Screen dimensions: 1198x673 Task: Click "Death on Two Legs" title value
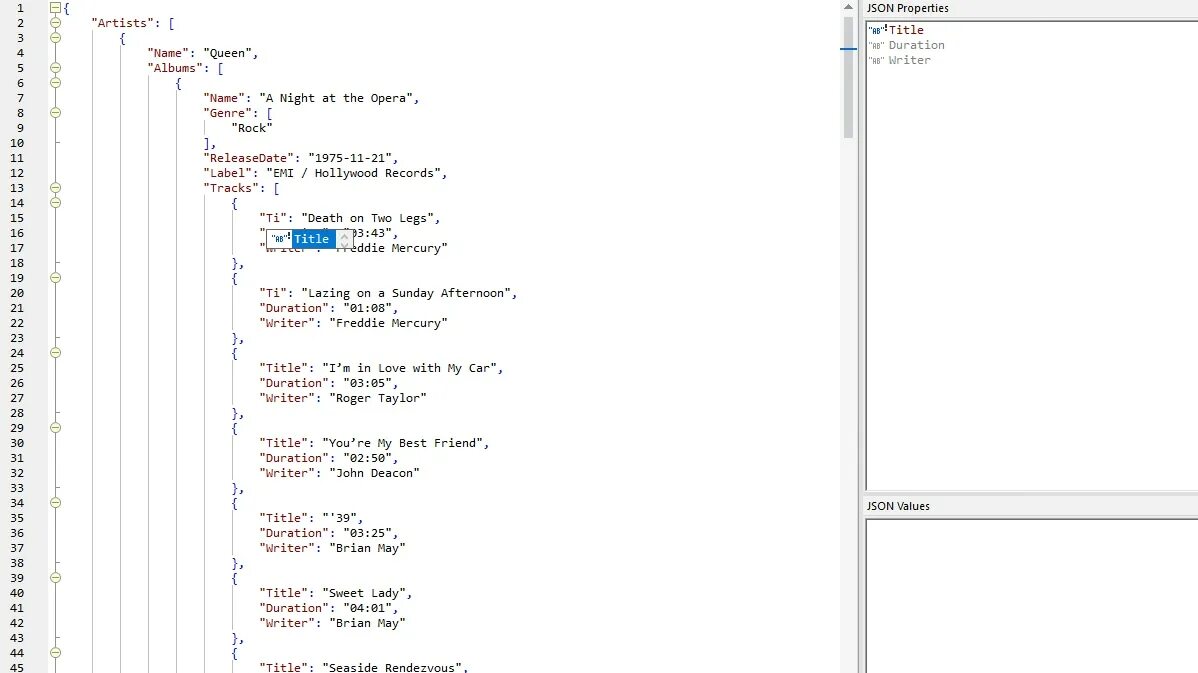(x=367, y=218)
